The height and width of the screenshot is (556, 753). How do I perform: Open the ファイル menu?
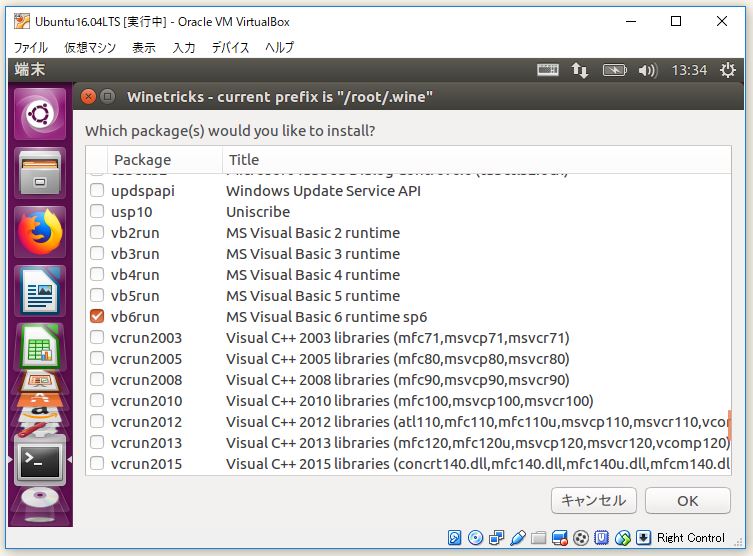[31, 48]
